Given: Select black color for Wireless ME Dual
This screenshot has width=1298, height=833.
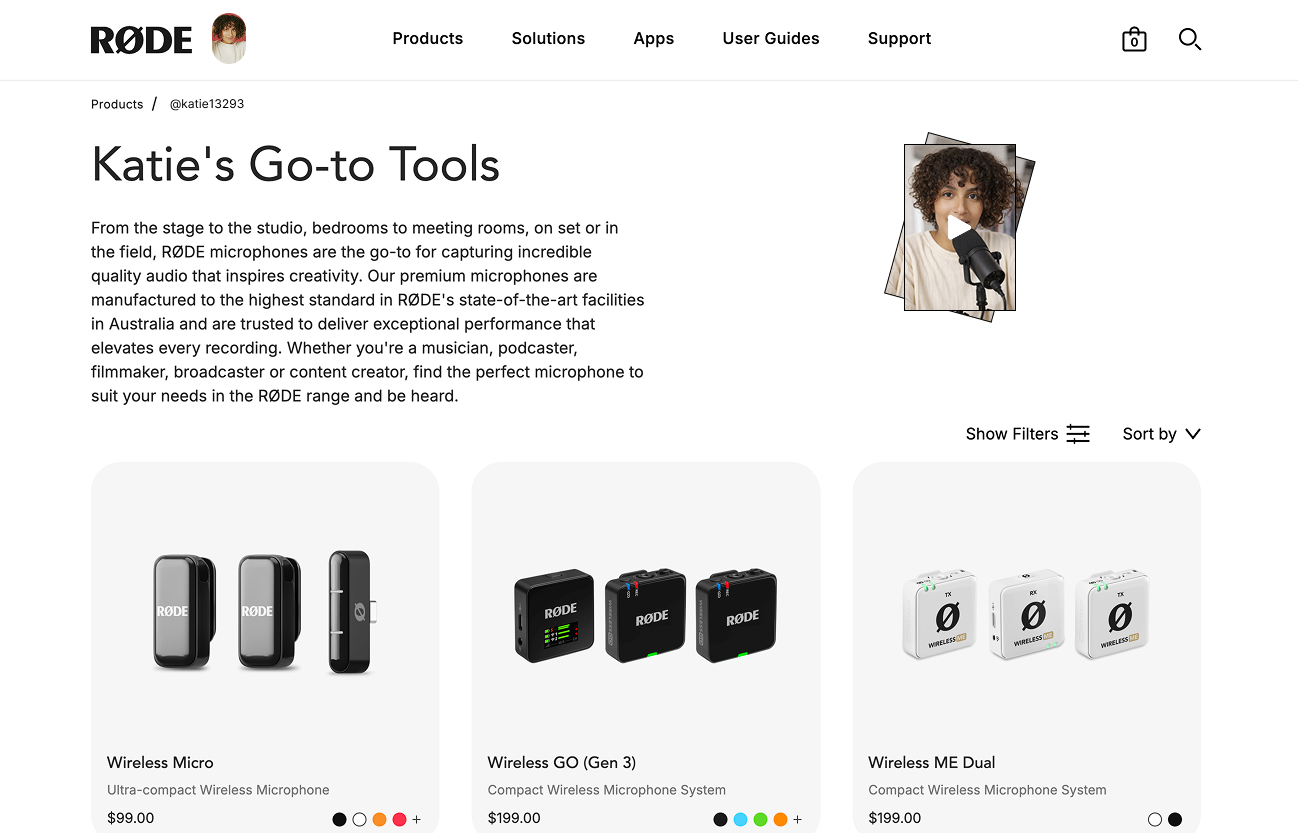Looking at the screenshot, I should pos(1175,819).
